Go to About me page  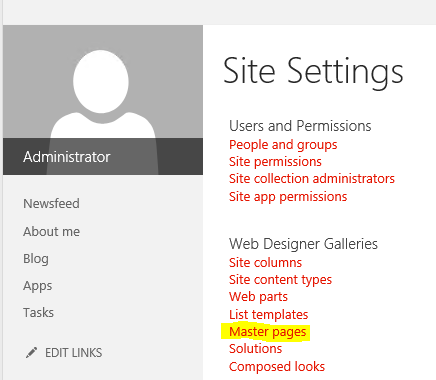point(51,231)
